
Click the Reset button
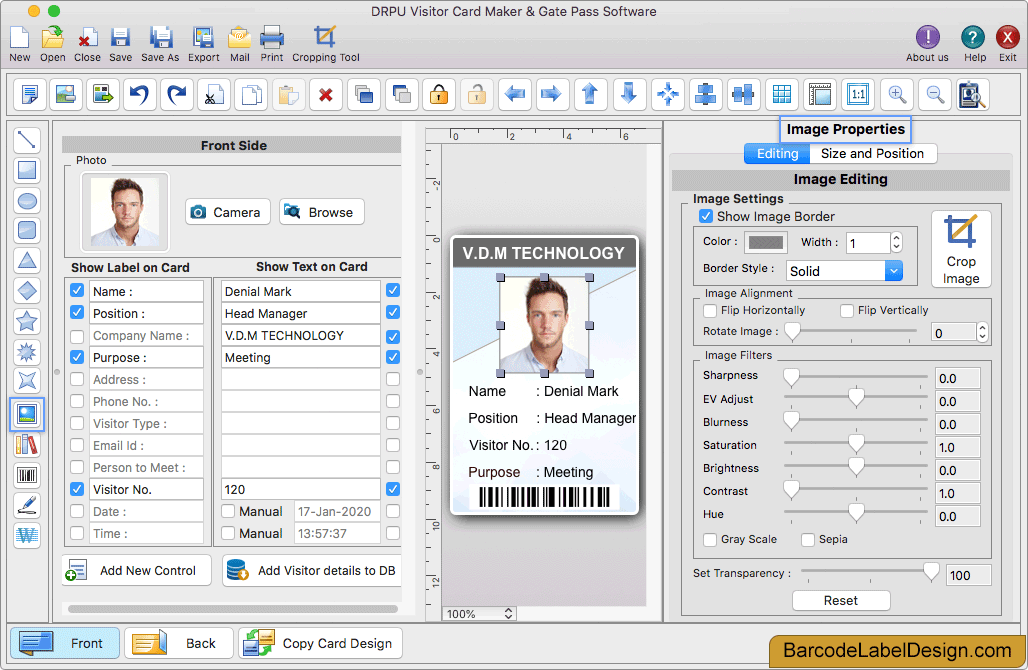(841, 601)
